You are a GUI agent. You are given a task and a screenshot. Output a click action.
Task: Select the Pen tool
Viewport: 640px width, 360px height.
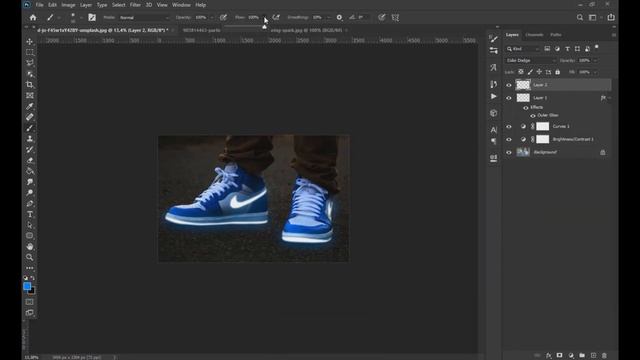click(30, 204)
